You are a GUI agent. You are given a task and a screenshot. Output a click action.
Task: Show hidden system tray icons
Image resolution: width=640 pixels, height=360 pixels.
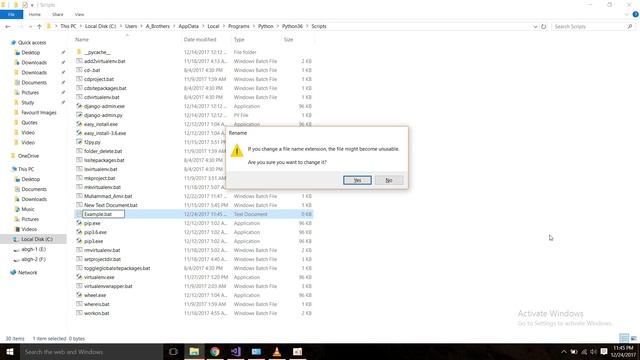pos(564,351)
